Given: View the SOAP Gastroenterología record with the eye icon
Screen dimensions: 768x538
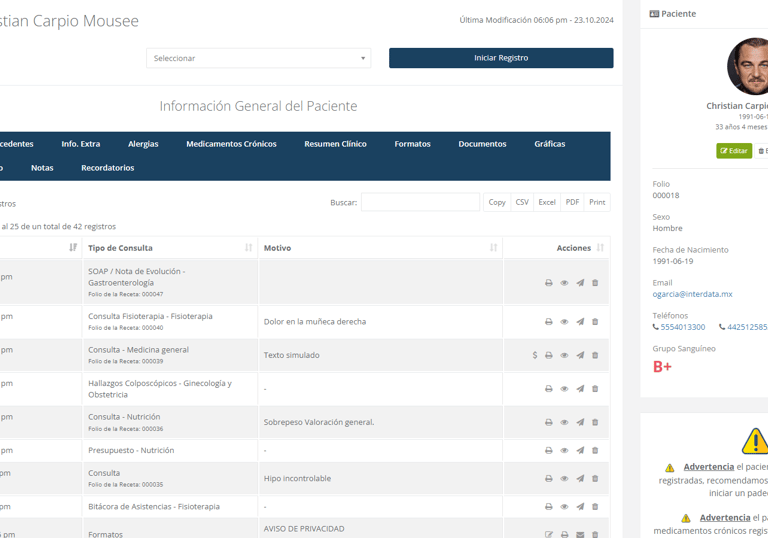Looking at the screenshot, I should coord(564,283).
